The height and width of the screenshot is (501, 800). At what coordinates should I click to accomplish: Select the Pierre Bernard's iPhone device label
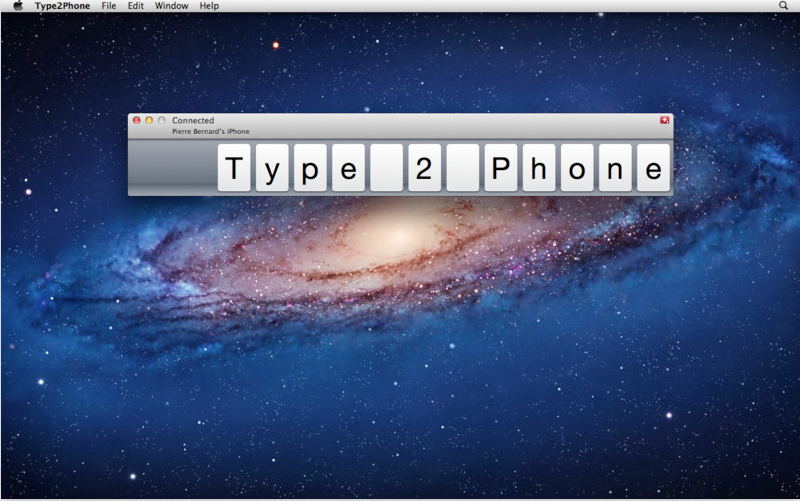[x=211, y=131]
